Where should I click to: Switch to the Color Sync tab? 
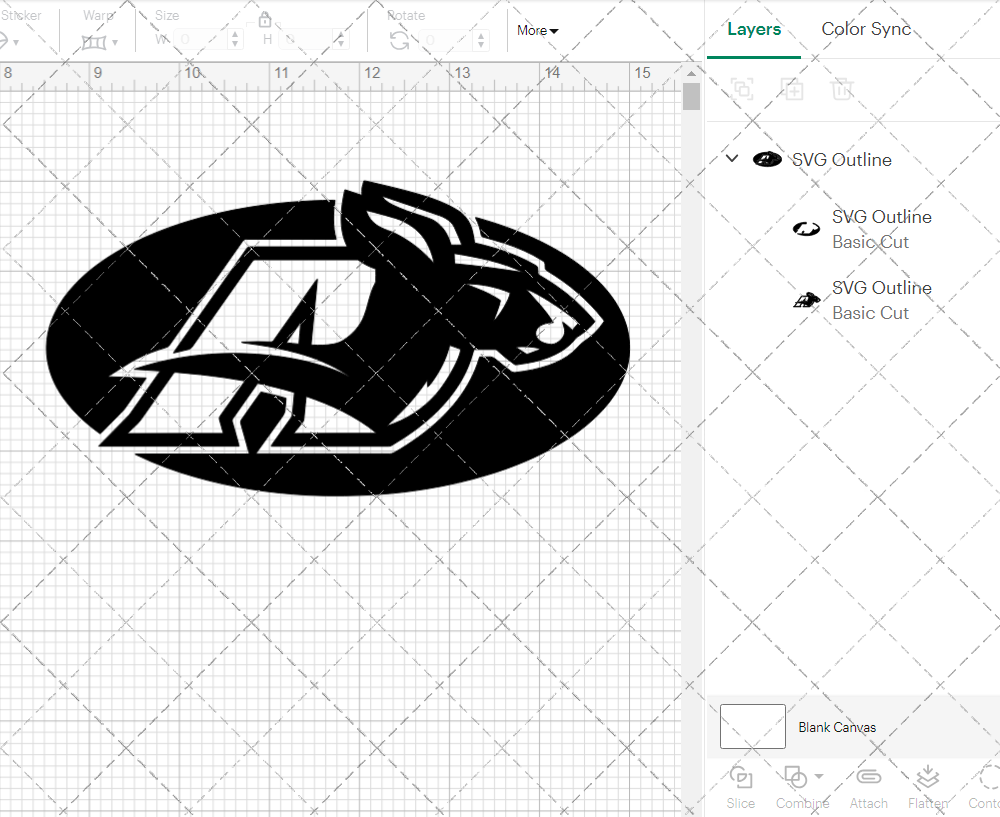866,29
